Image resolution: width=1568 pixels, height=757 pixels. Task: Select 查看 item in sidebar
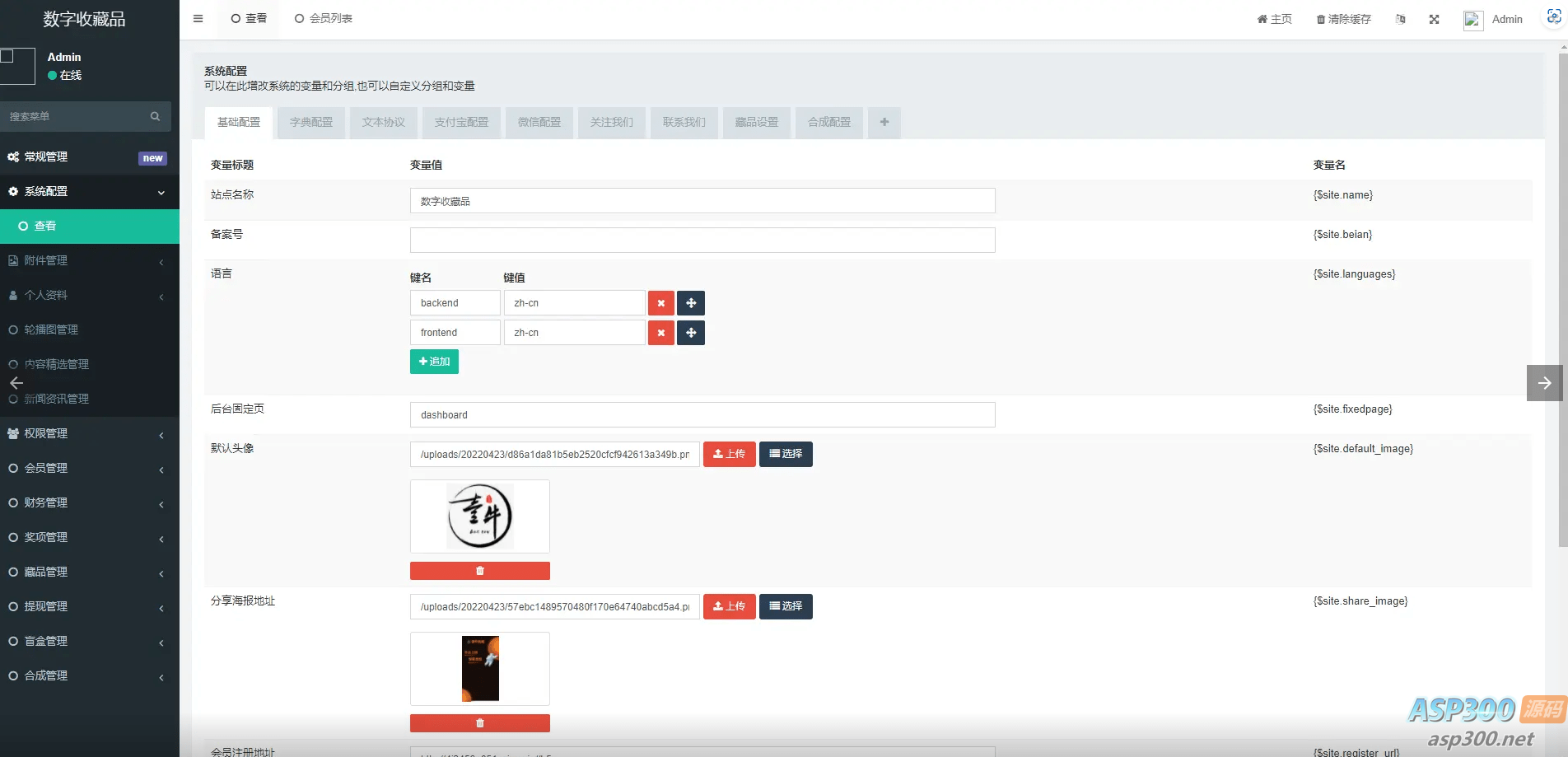coord(90,226)
